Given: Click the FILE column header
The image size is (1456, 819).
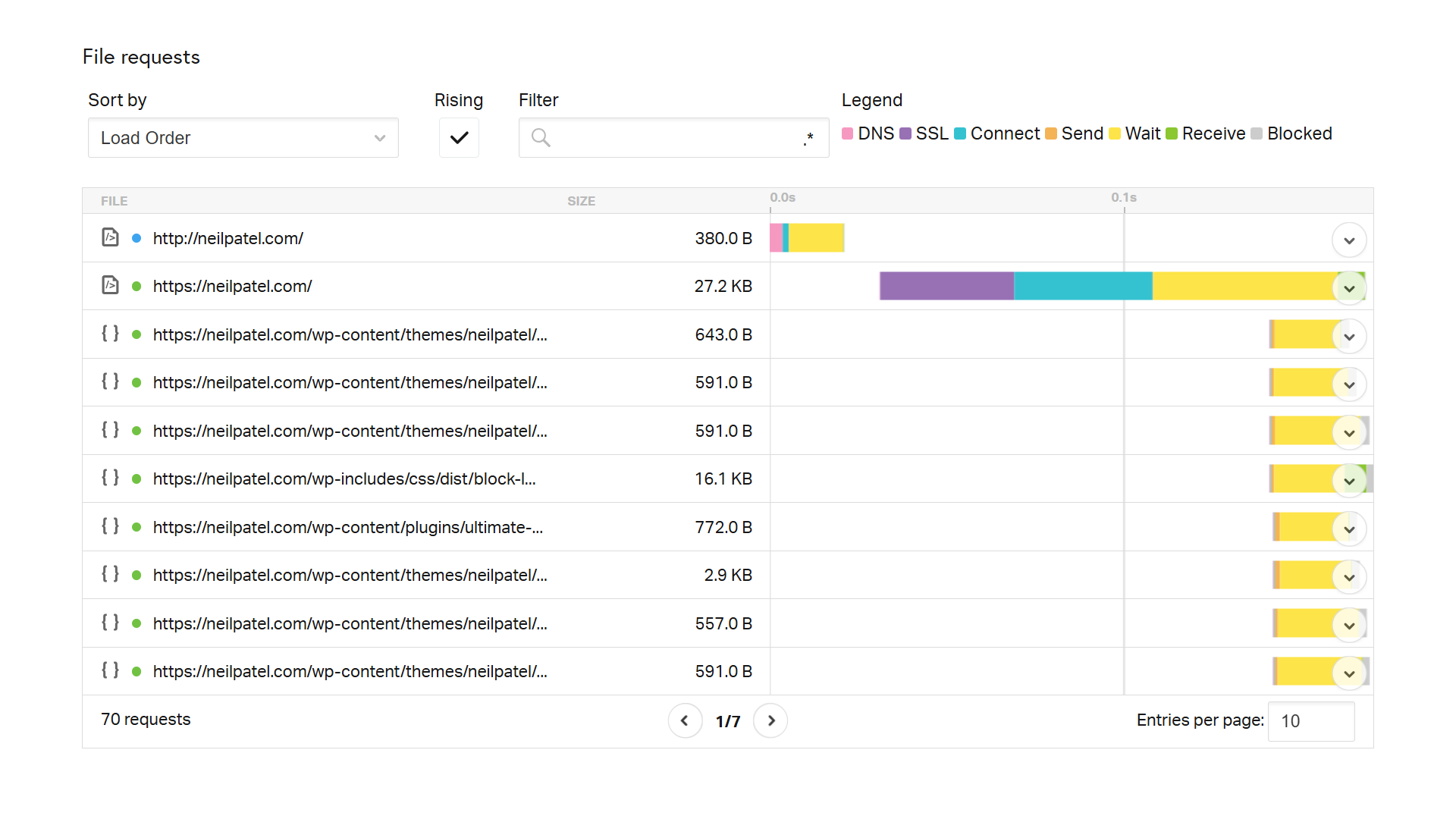Looking at the screenshot, I should 115,201.
